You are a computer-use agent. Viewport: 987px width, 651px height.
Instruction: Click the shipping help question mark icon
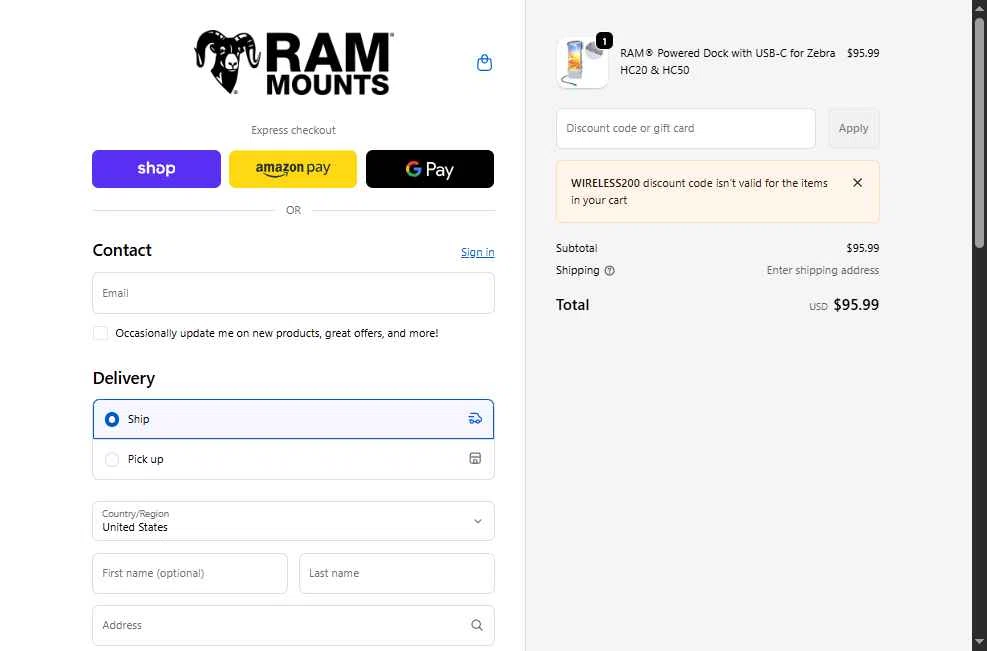point(609,271)
